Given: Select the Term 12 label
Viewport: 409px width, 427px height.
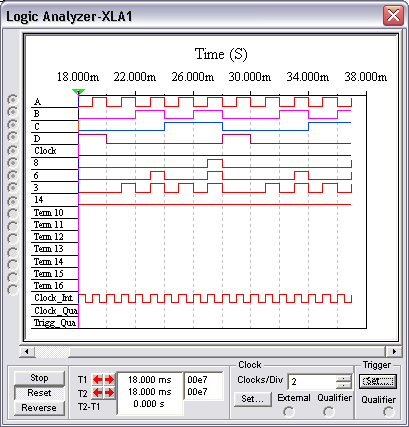Looking at the screenshot, I should click(49, 237).
